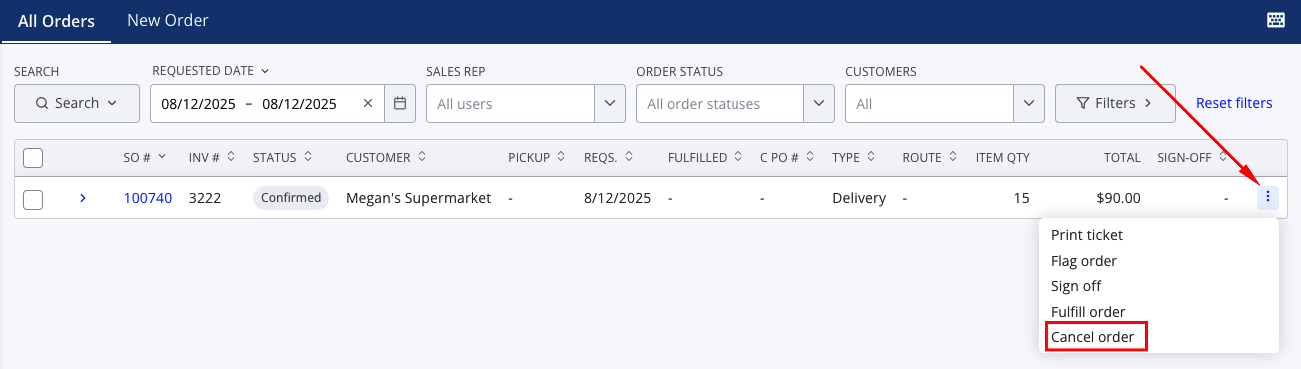Select Print ticket in the menu
This screenshot has width=1301, height=369.
point(1087,235)
